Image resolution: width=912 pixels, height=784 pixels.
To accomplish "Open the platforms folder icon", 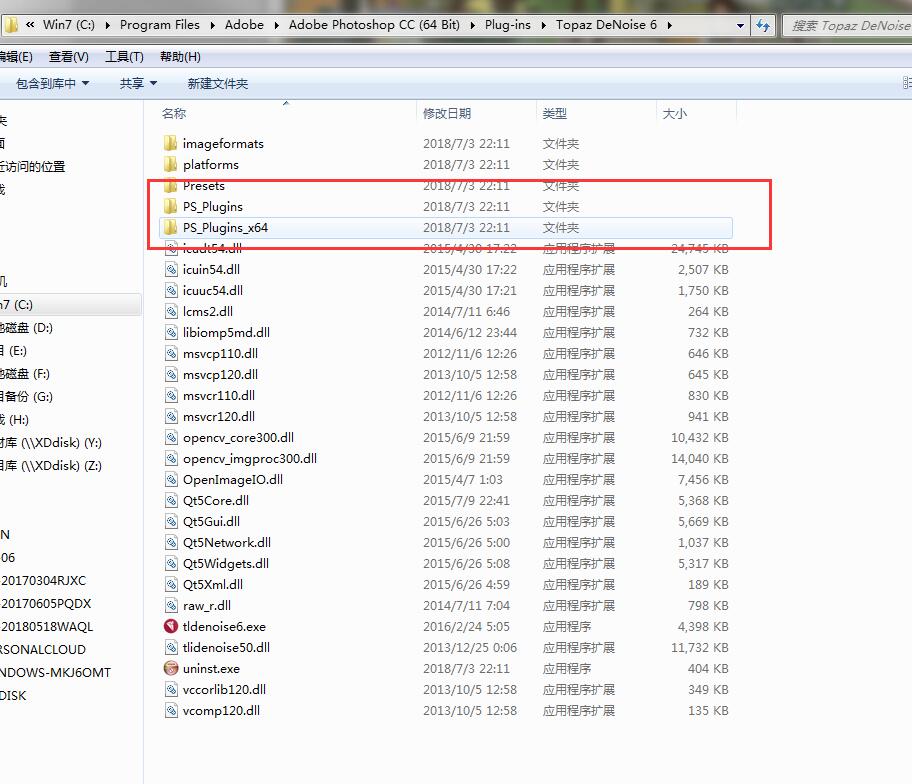I will (170, 164).
